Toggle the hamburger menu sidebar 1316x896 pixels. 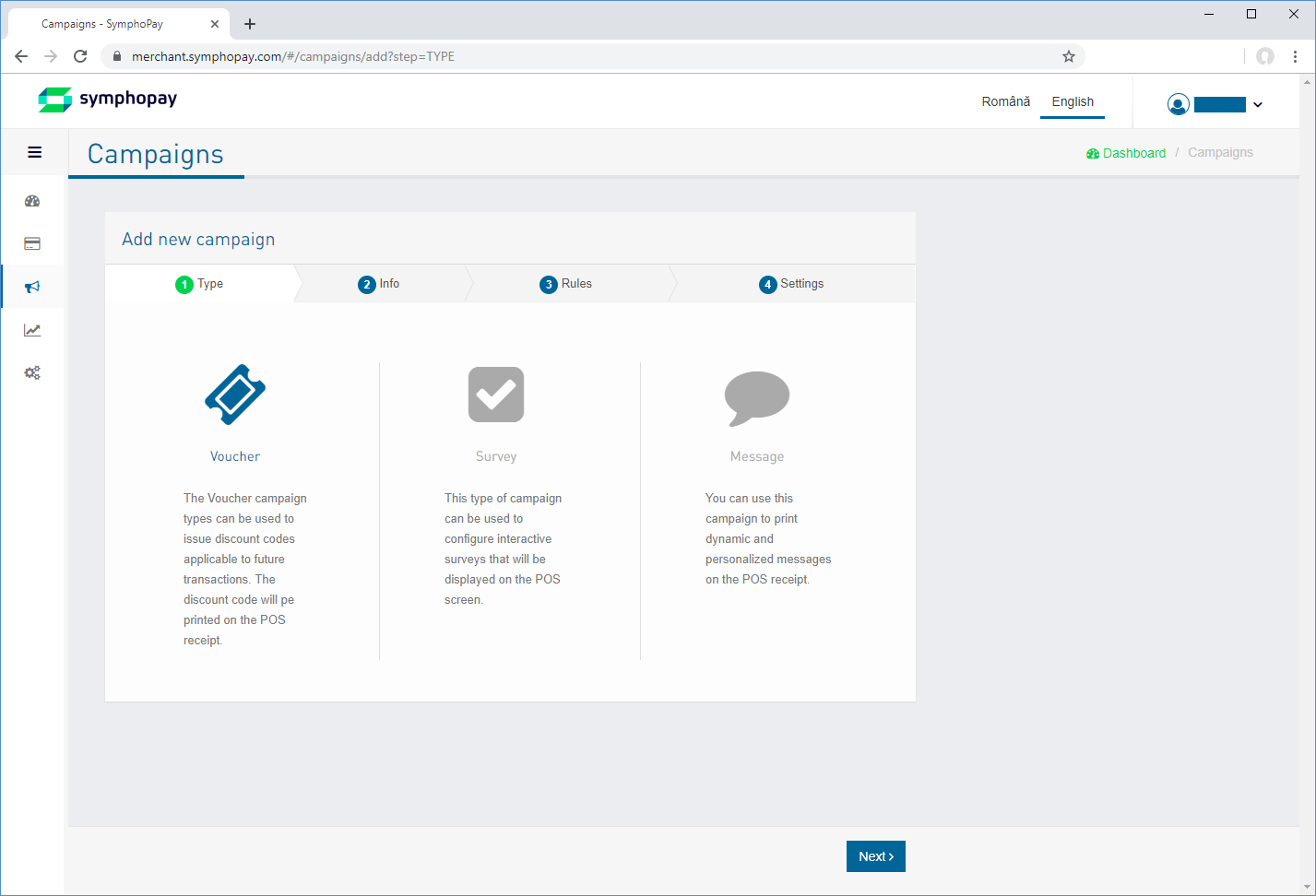(x=35, y=152)
